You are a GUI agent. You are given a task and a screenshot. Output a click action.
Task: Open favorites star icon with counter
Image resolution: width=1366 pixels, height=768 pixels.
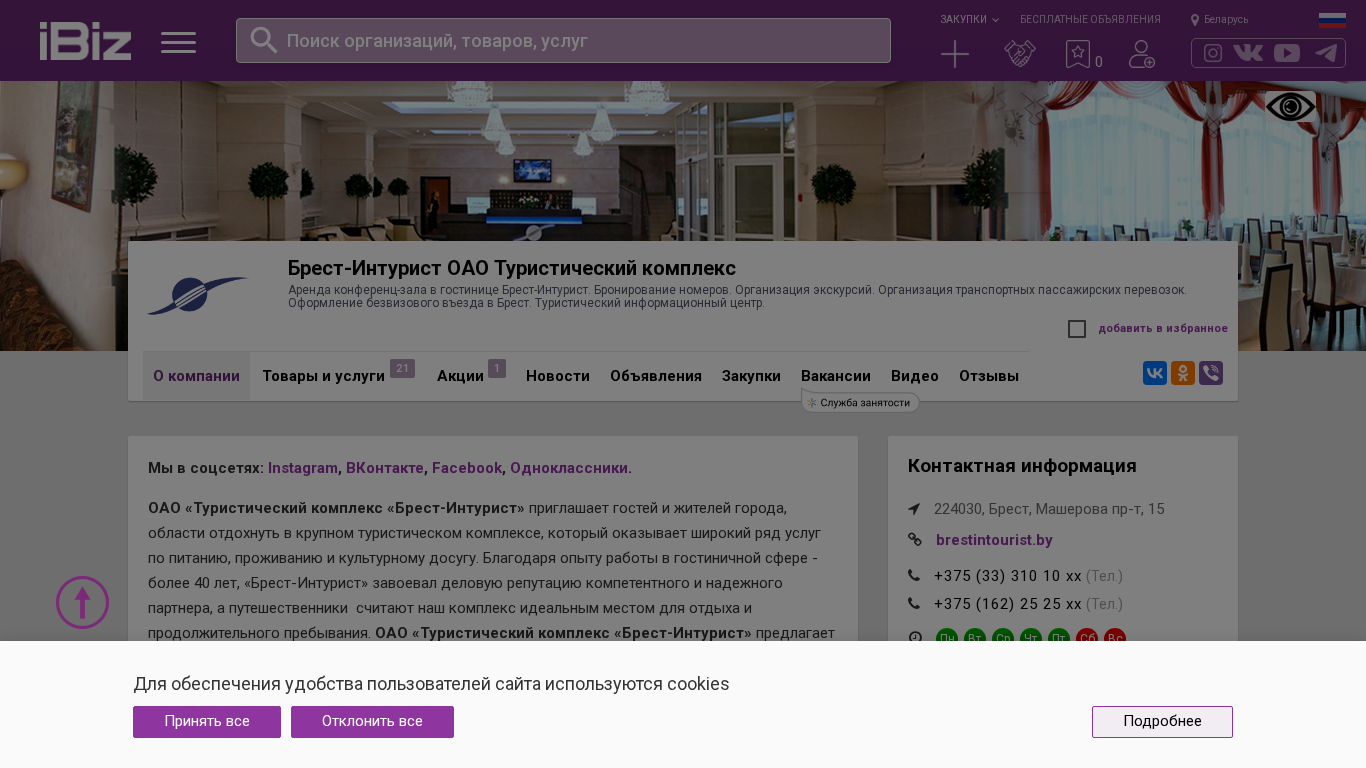[1084, 55]
